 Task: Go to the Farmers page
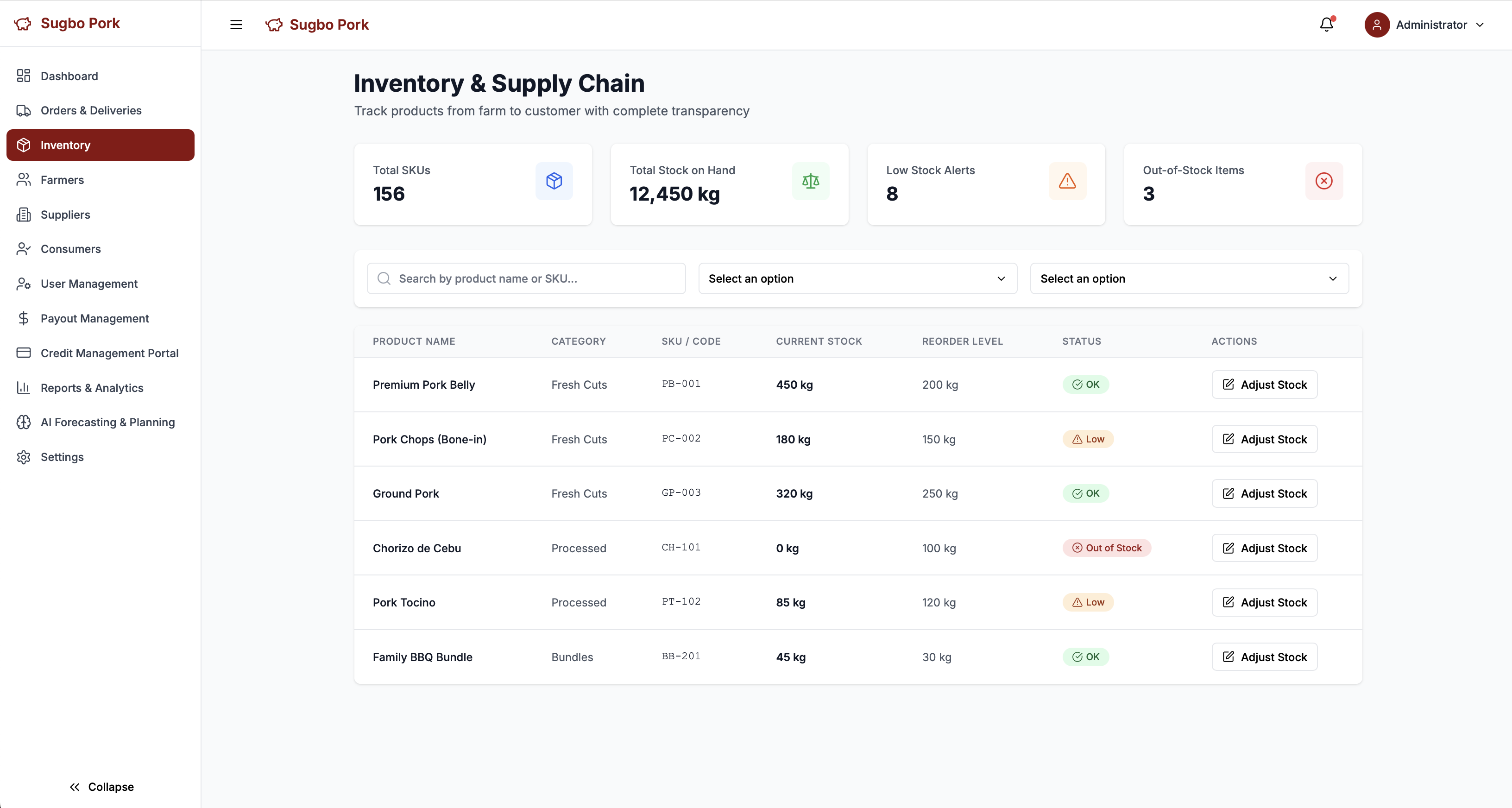click(x=62, y=180)
